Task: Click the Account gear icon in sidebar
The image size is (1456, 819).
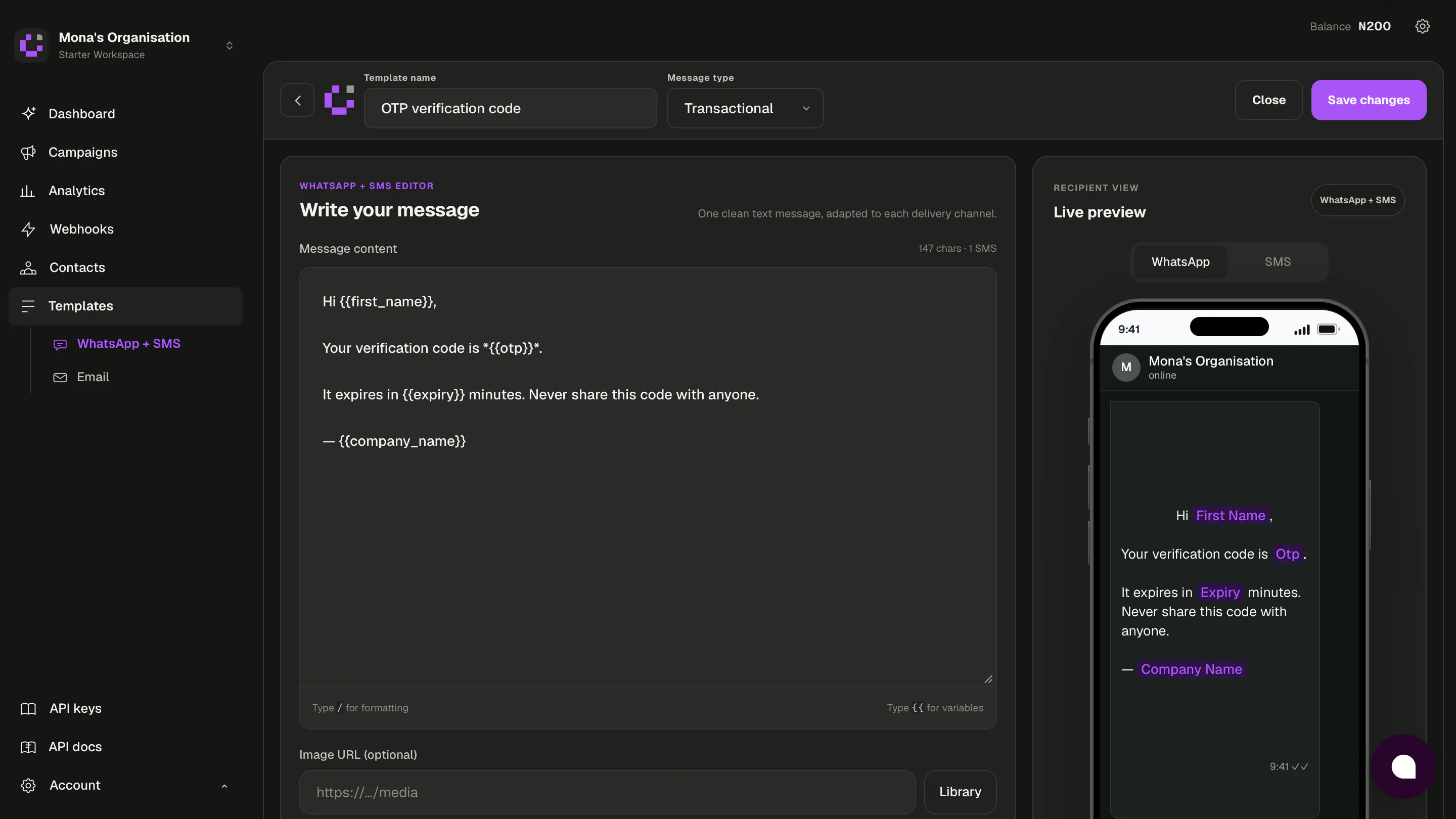Action: tap(28, 786)
